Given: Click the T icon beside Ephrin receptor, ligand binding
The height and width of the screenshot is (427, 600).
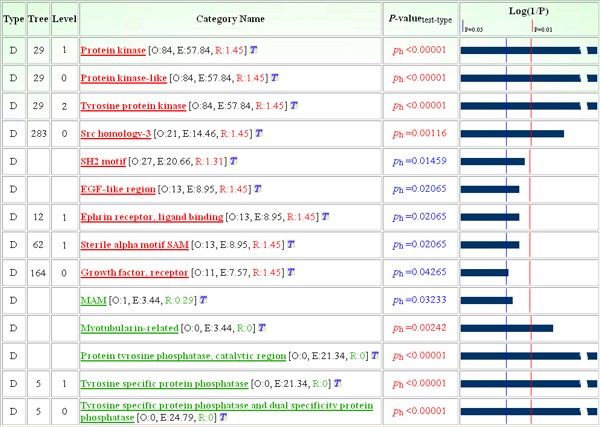Looking at the screenshot, I should click(325, 217).
